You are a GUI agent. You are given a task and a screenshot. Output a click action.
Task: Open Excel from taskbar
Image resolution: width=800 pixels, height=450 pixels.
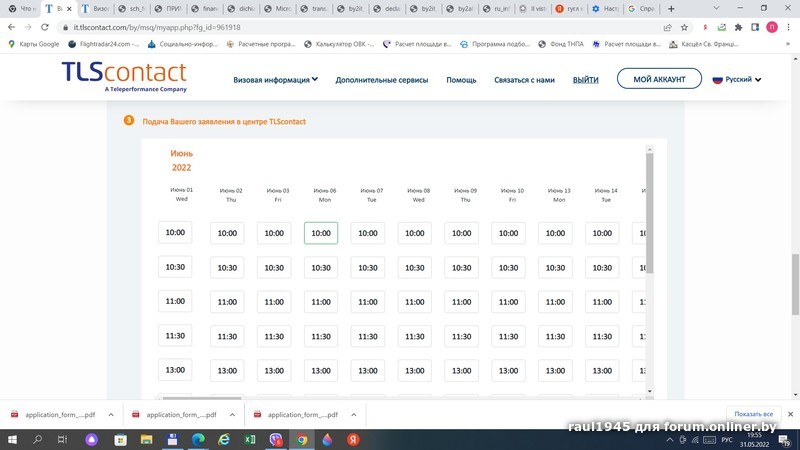coord(250,439)
